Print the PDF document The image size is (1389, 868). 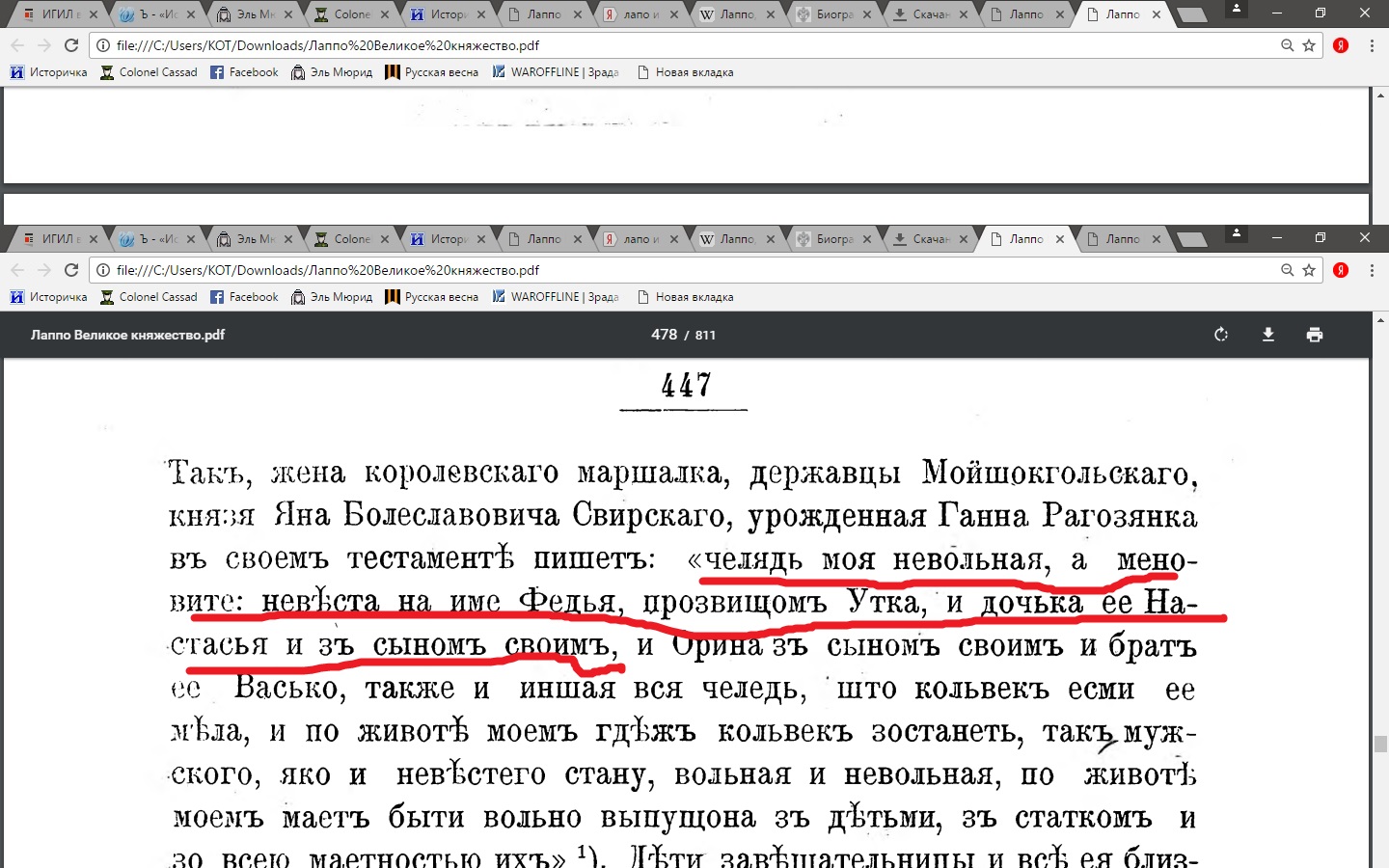[1314, 335]
